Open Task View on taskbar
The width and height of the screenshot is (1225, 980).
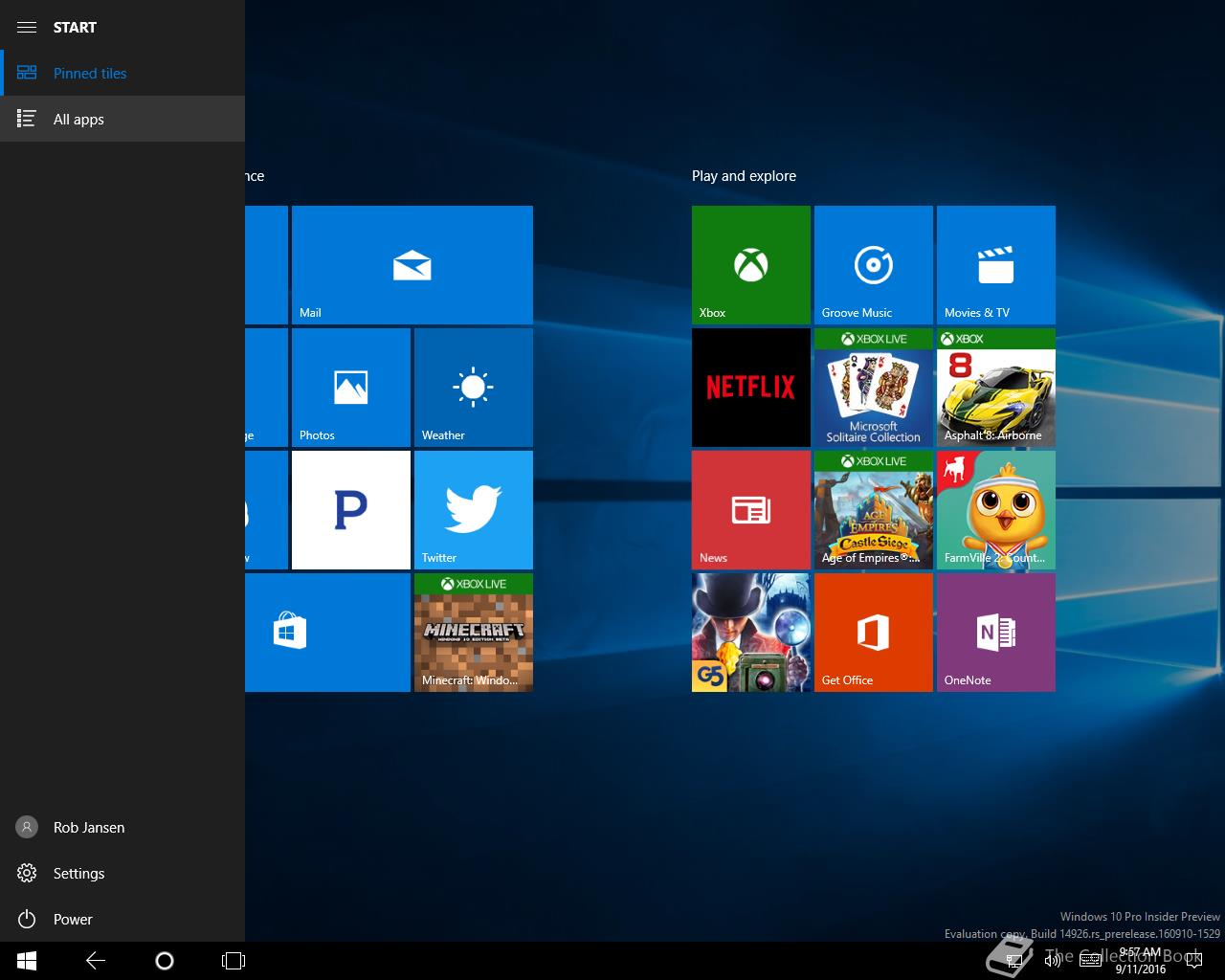coord(234,961)
